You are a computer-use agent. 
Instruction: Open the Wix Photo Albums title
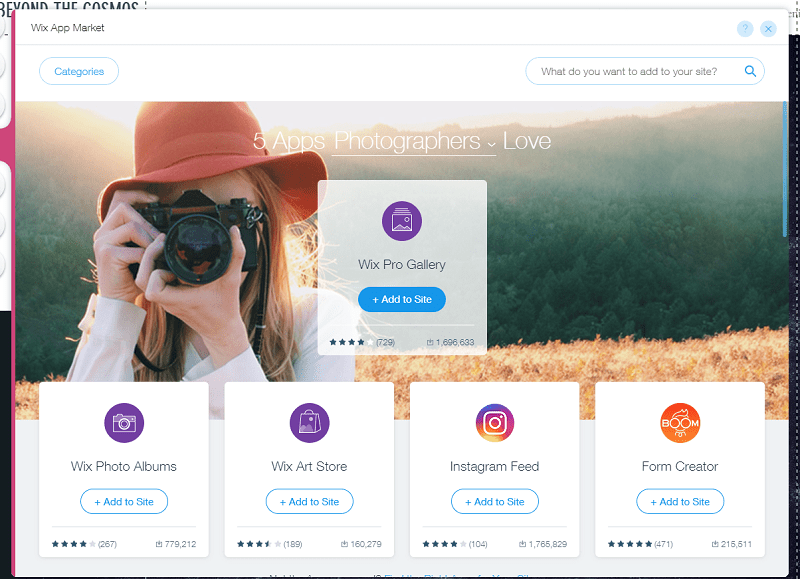click(124, 467)
